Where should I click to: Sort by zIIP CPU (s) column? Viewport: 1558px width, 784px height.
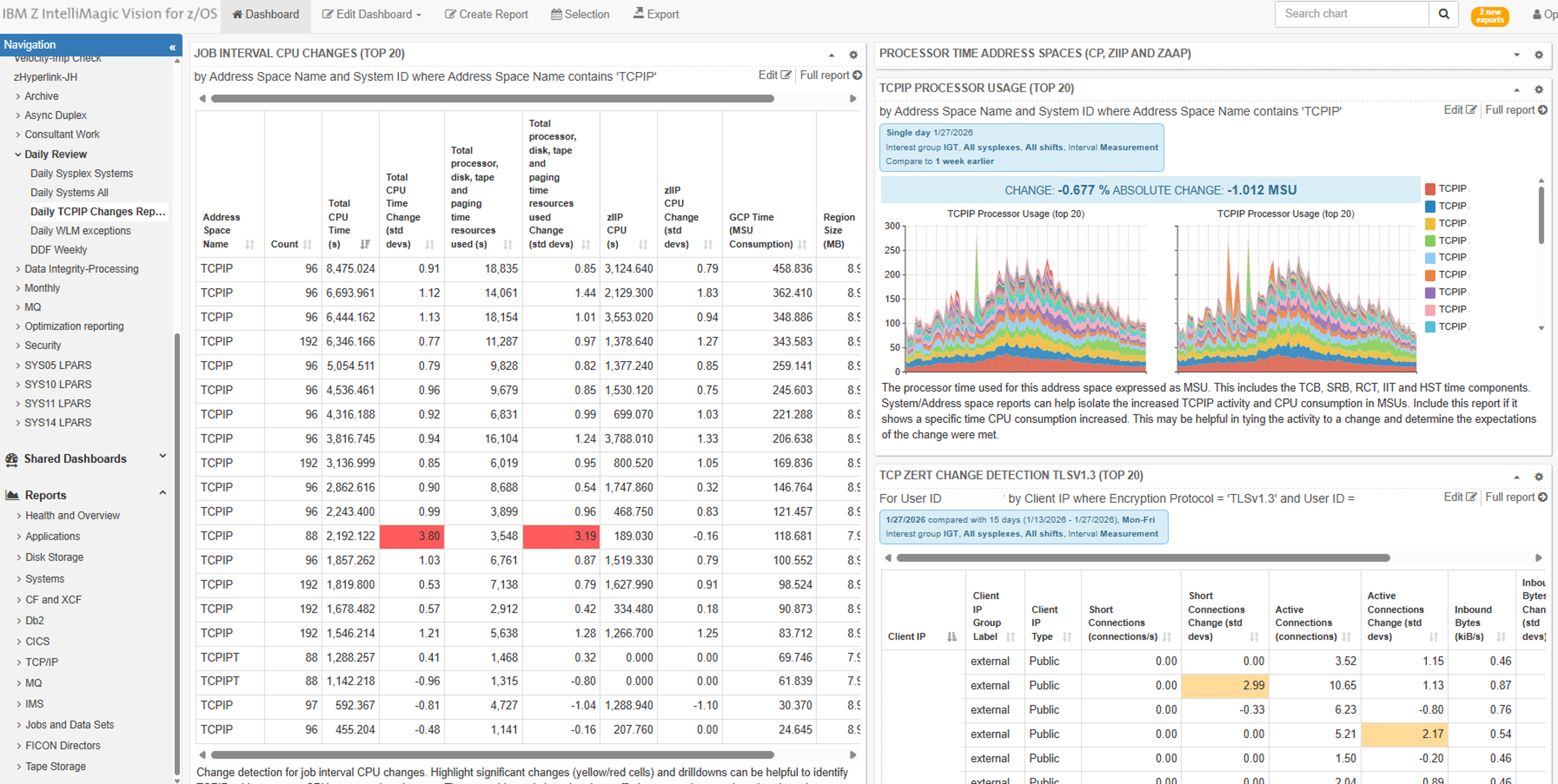click(x=643, y=244)
